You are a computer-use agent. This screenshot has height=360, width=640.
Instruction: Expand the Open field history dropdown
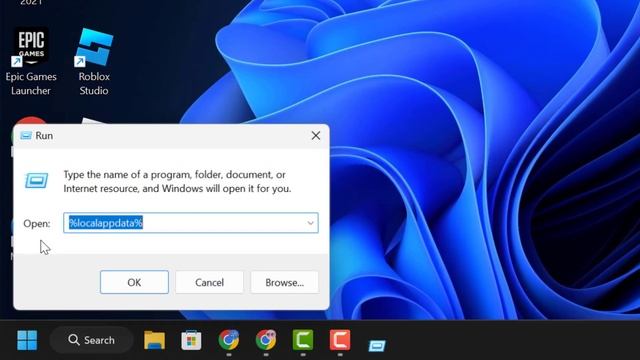click(x=310, y=223)
